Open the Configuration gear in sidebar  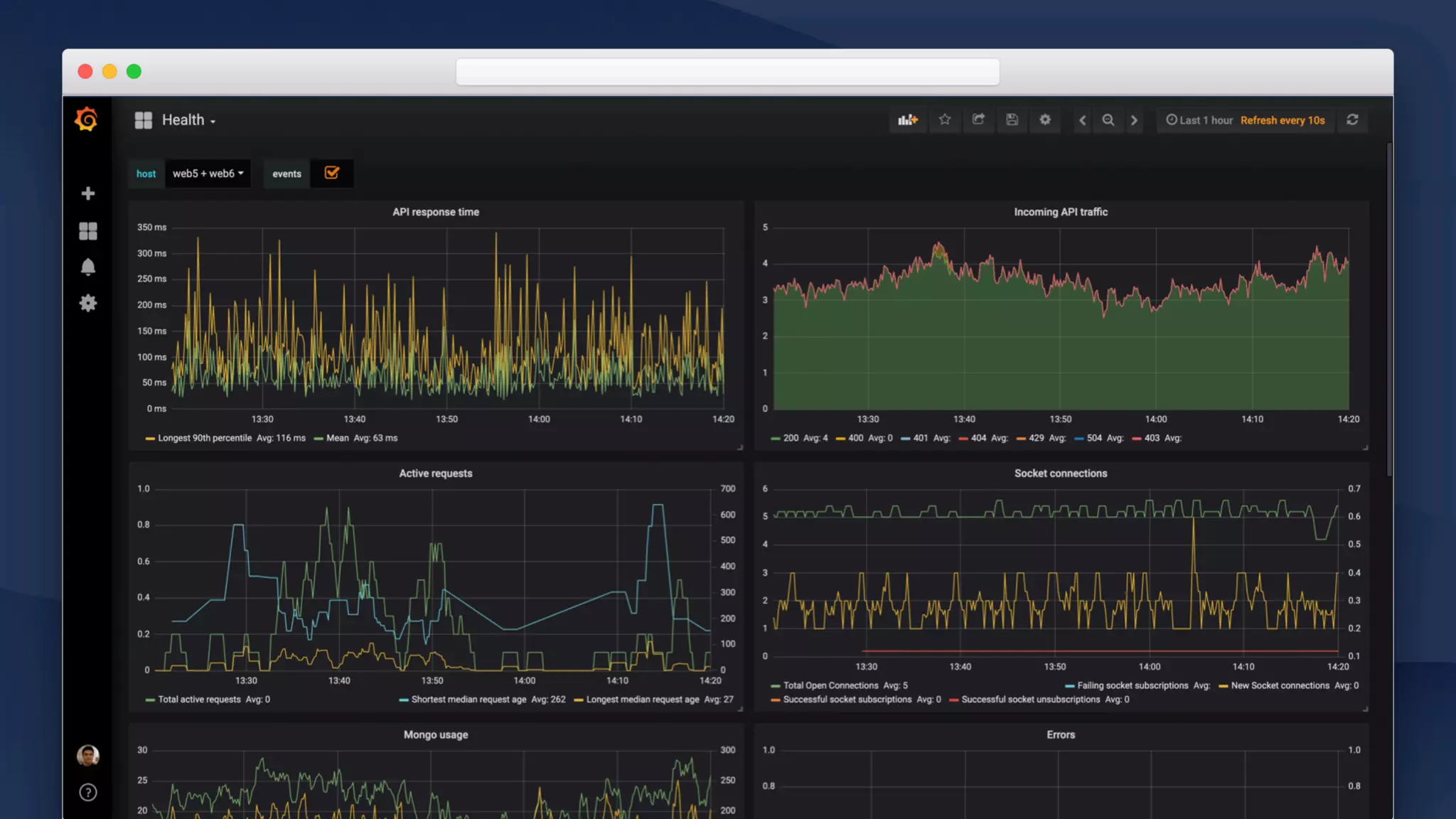click(x=88, y=304)
